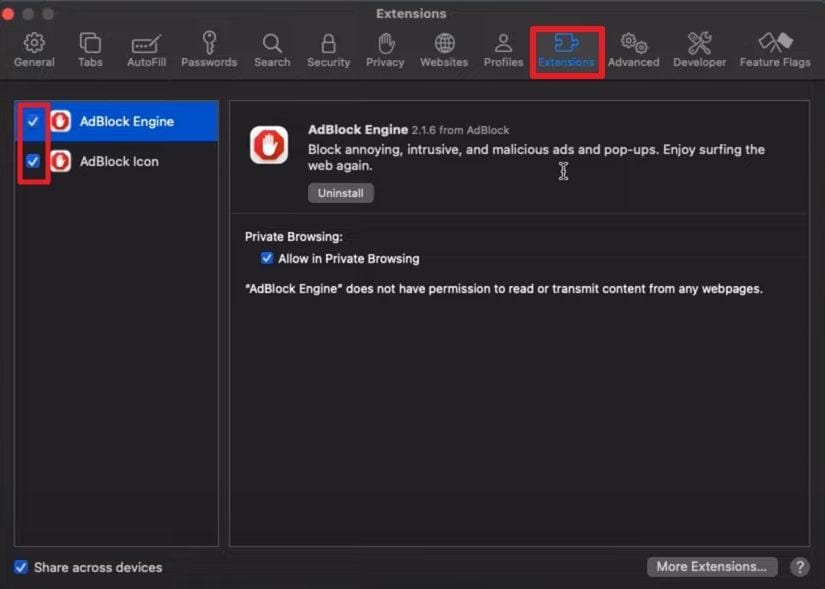Open the Developer tools icon
Viewport: 825px width, 589px height.
[699, 47]
